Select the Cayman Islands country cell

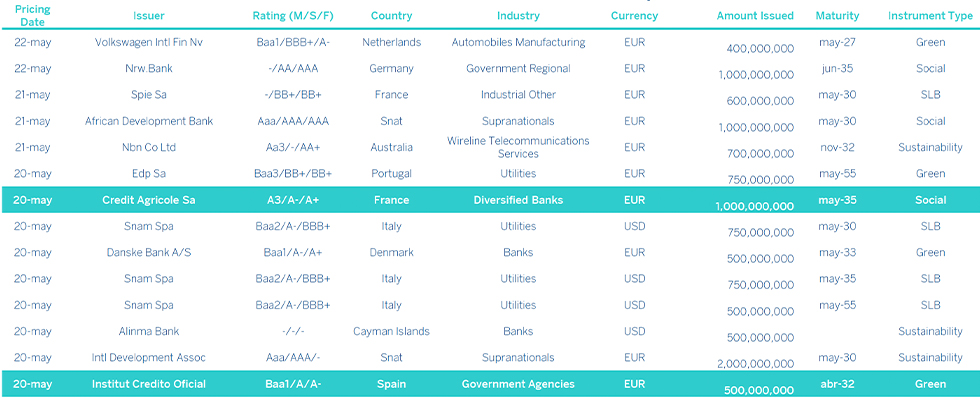tap(391, 331)
